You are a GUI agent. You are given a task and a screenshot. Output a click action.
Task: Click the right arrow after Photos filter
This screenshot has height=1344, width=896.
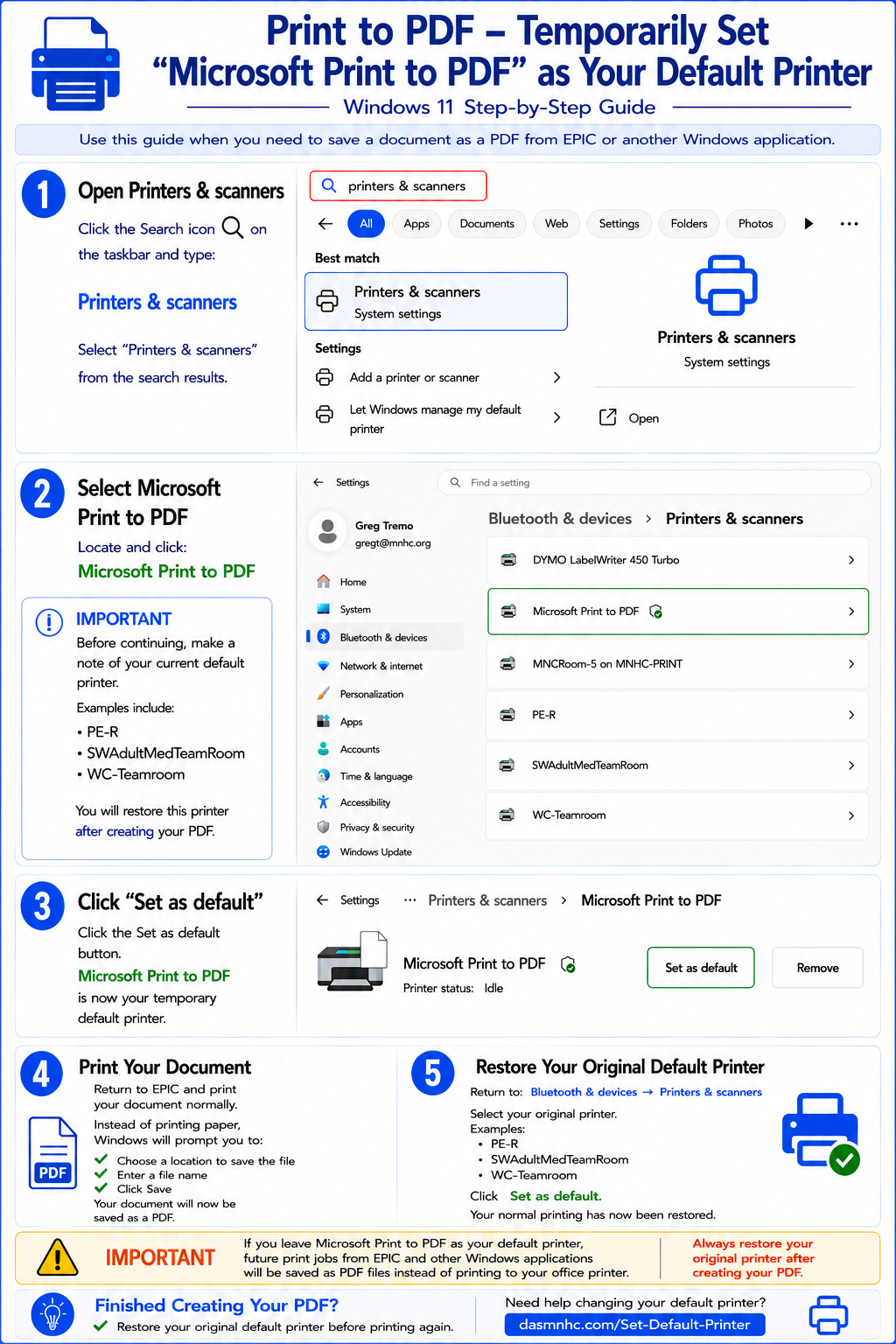(x=808, y=224)
